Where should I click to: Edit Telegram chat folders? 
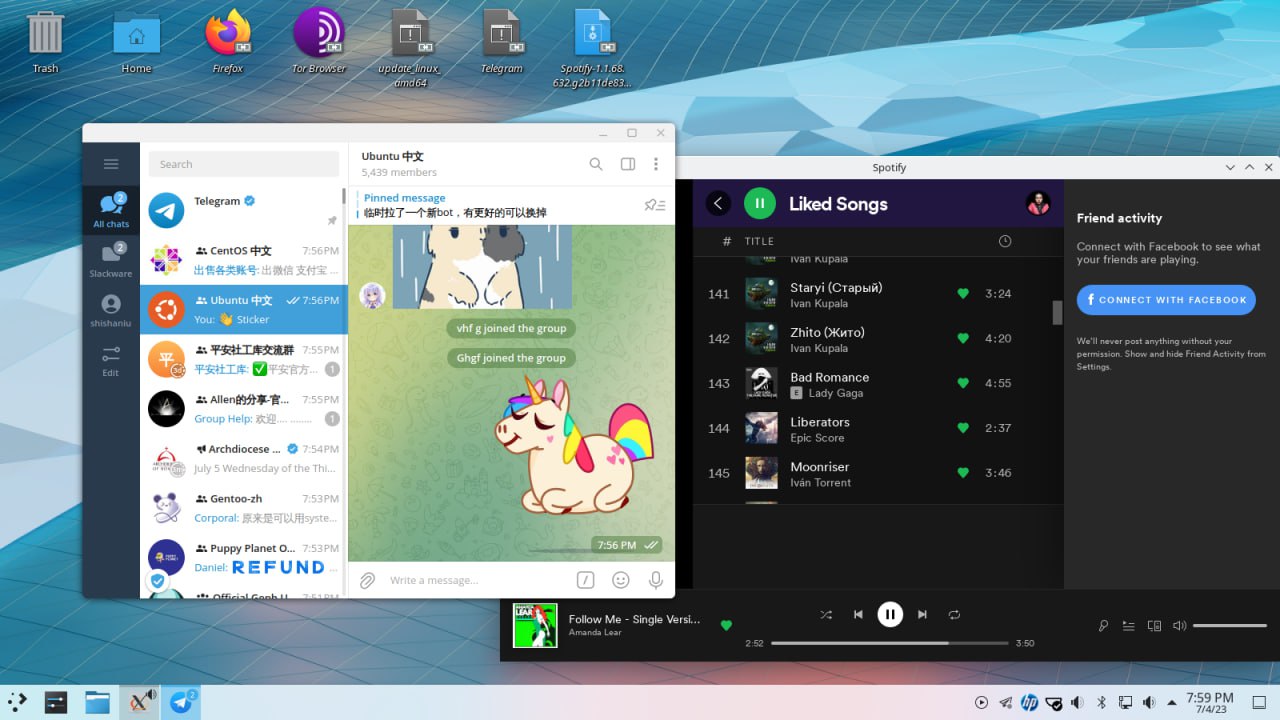[x=111, y=360]
